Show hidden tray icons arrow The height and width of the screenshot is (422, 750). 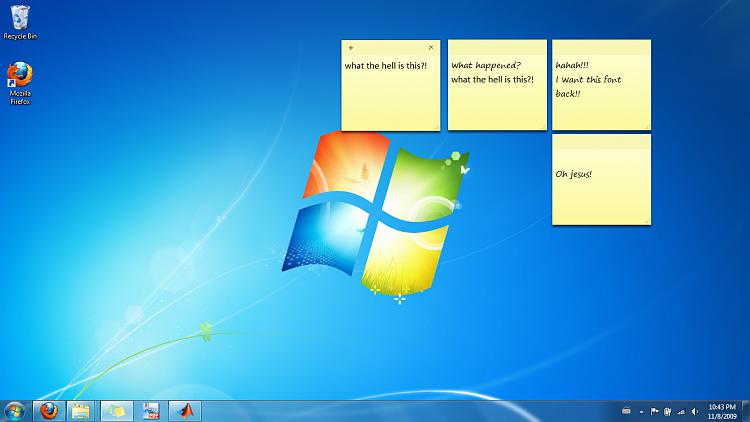pos(641,411)
